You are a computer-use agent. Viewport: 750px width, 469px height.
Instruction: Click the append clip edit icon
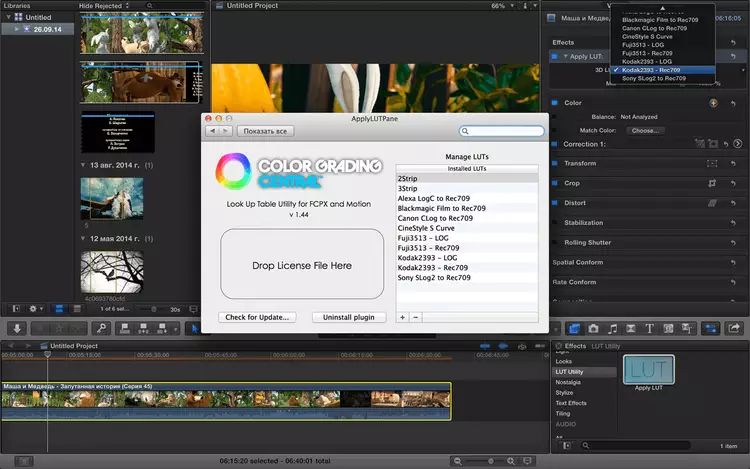pos(162,328)
